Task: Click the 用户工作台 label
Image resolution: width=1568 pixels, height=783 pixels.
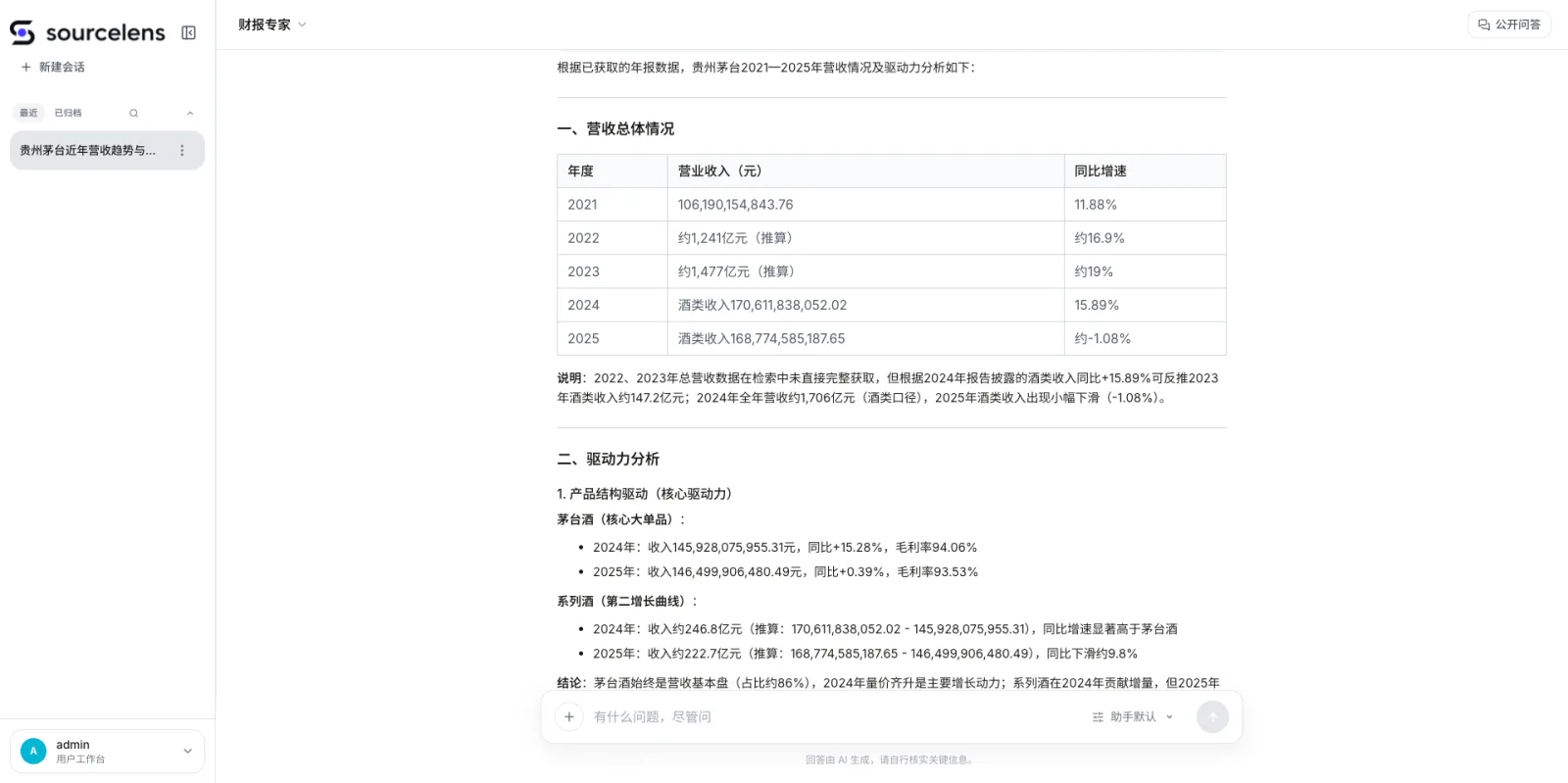Action: pos(80,759)
